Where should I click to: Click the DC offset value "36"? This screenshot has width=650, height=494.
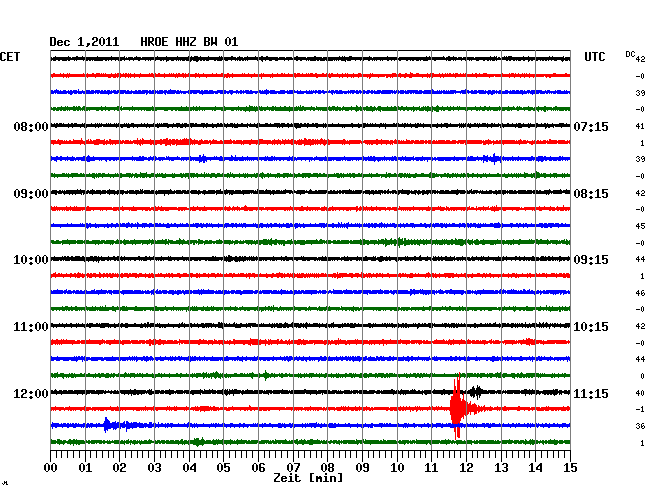tap(640, 426)
